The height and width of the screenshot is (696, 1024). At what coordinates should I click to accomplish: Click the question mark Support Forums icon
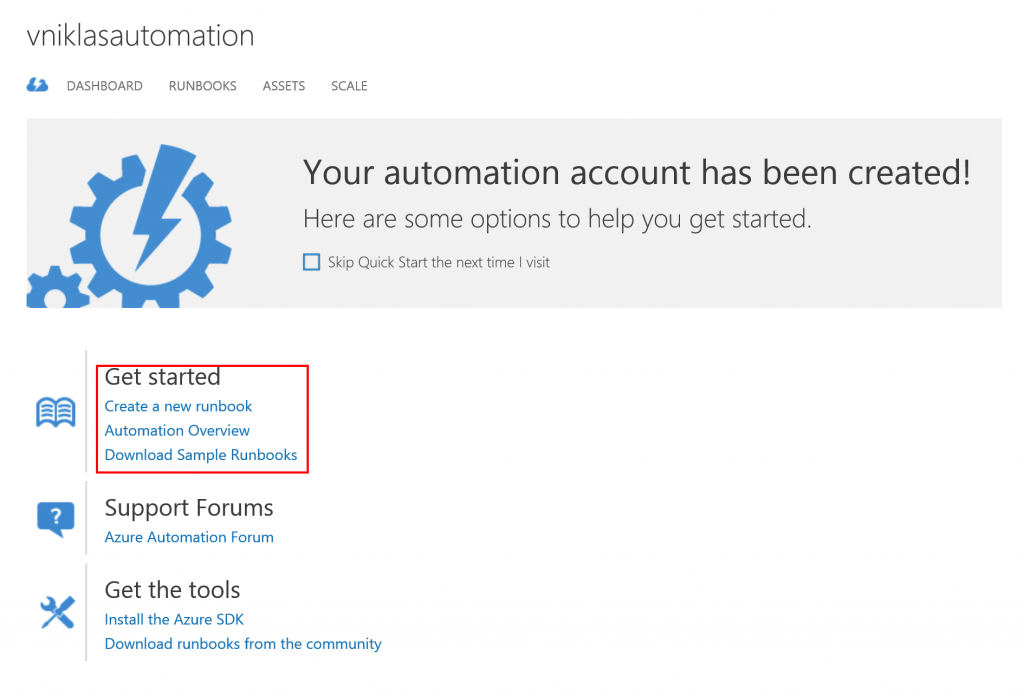tap(56, 520)
